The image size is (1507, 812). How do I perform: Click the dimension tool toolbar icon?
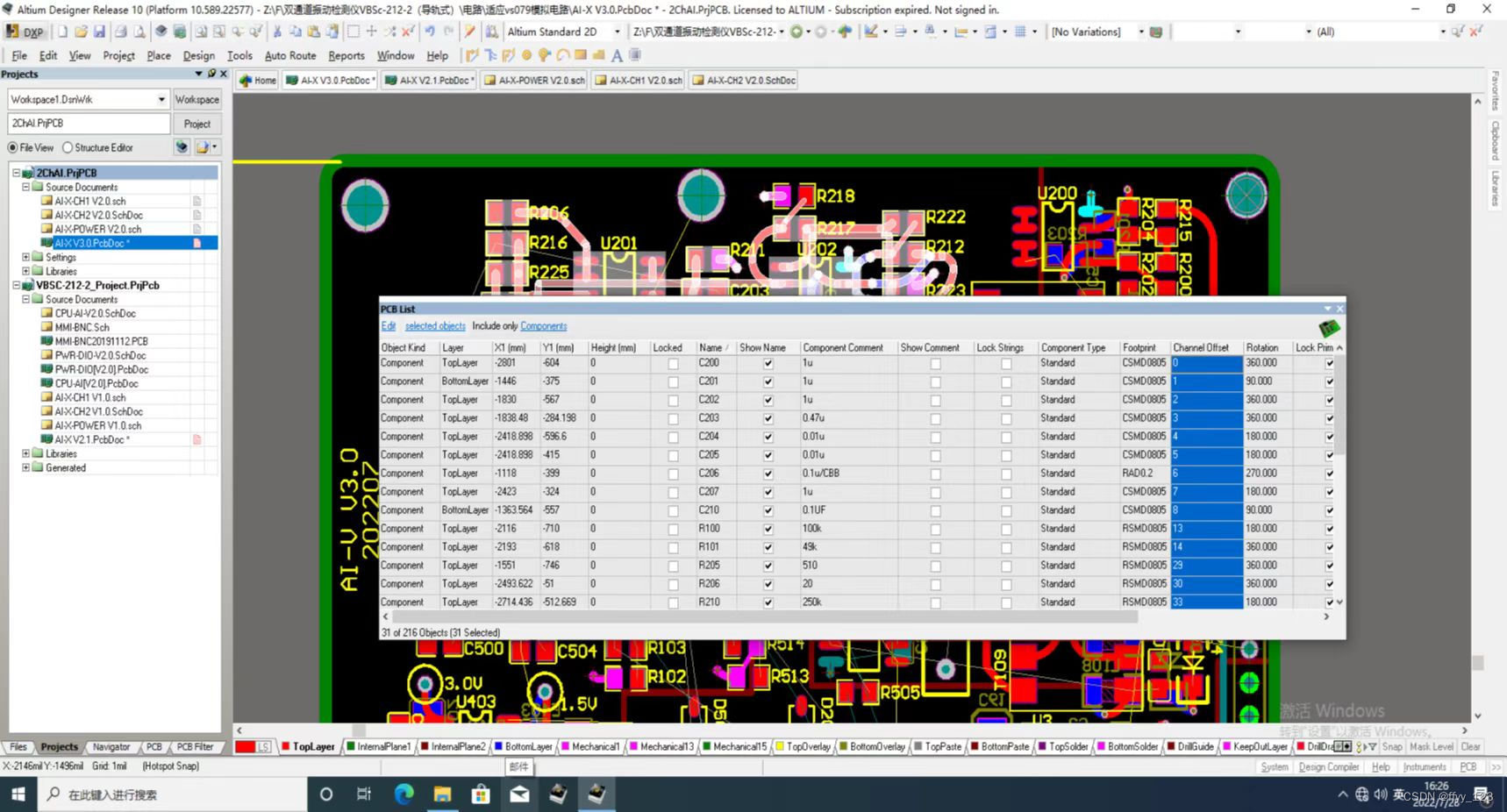click(961, 32)
